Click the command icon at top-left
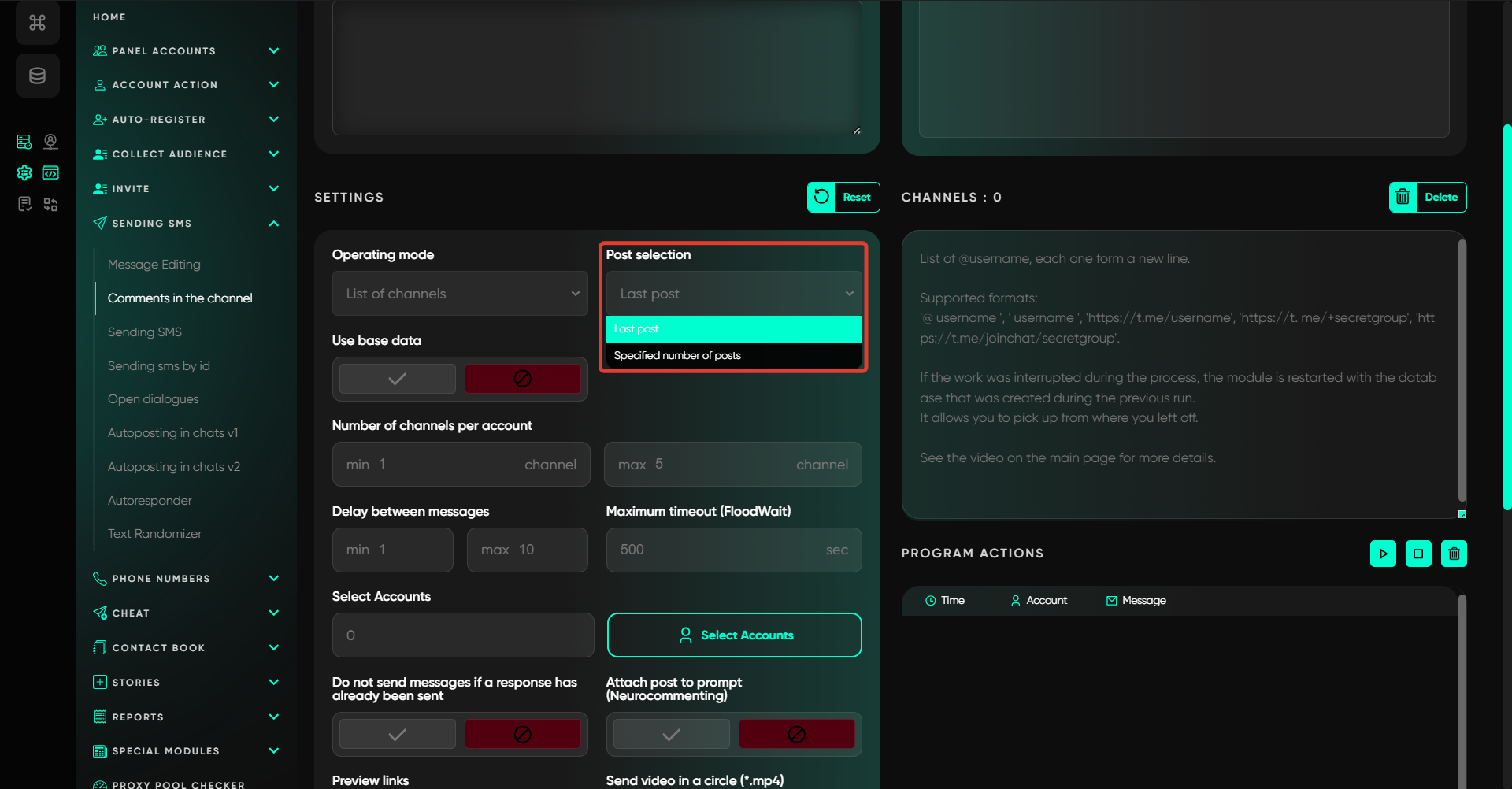This screenshot has height=789, width=1512. tap(37, 23)
